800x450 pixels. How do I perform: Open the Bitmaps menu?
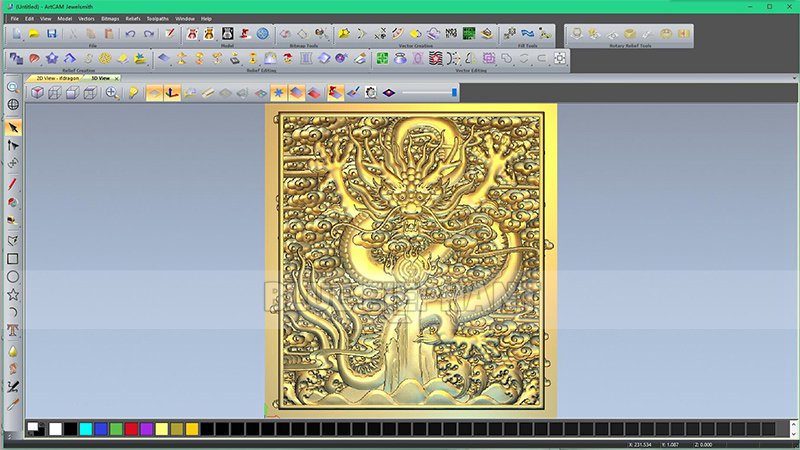110,18
